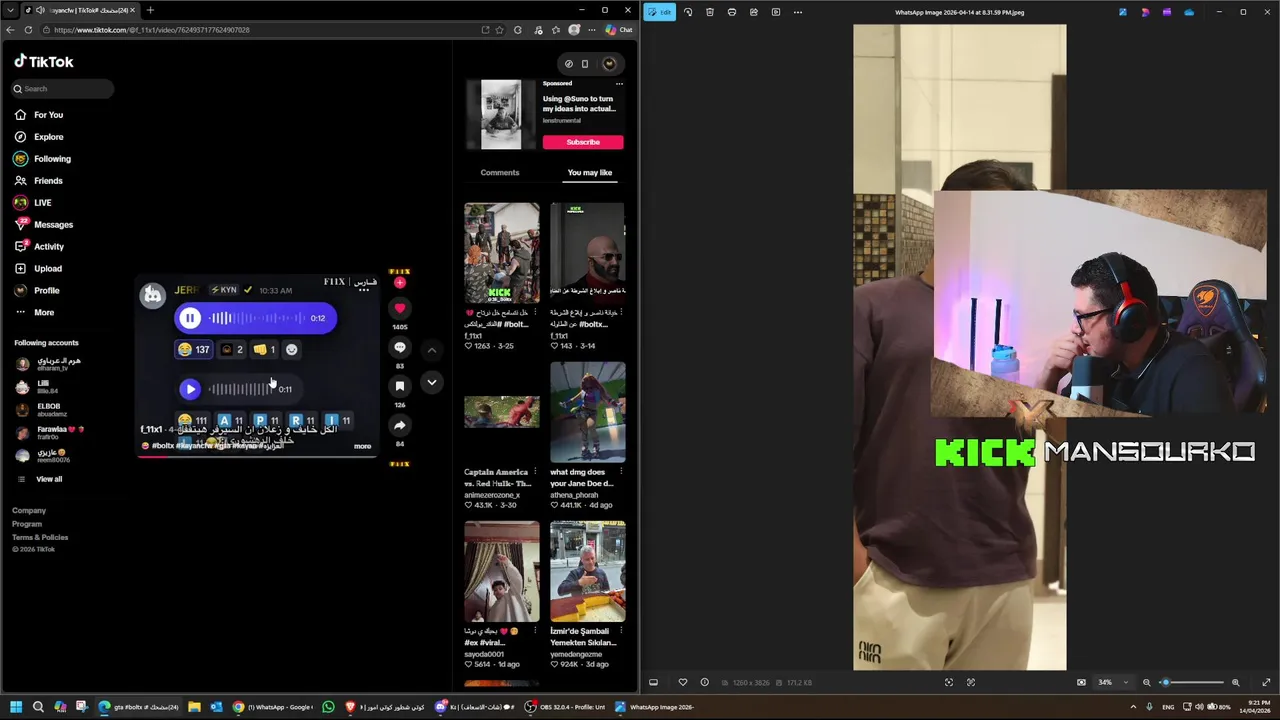Viewport: 1280px width, 720px height.
Task: Open the Lilli following account
Action: (43, 386)
